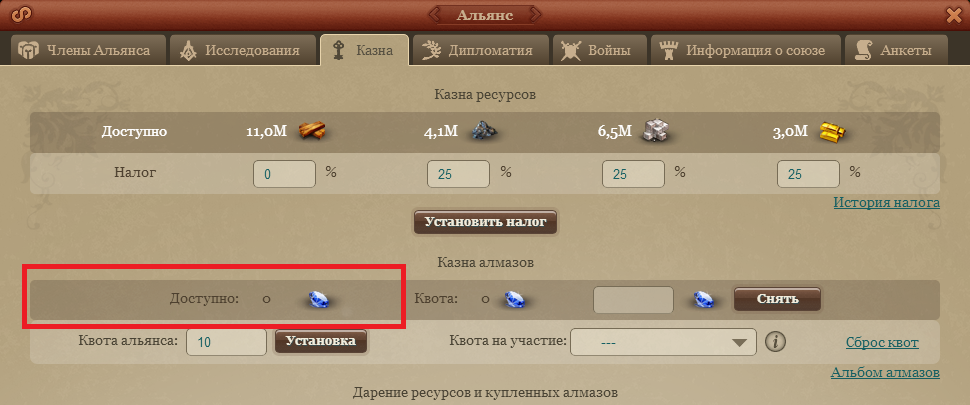Click the iron ore resource icon
970x405 pixels.
tap(484, 130)
